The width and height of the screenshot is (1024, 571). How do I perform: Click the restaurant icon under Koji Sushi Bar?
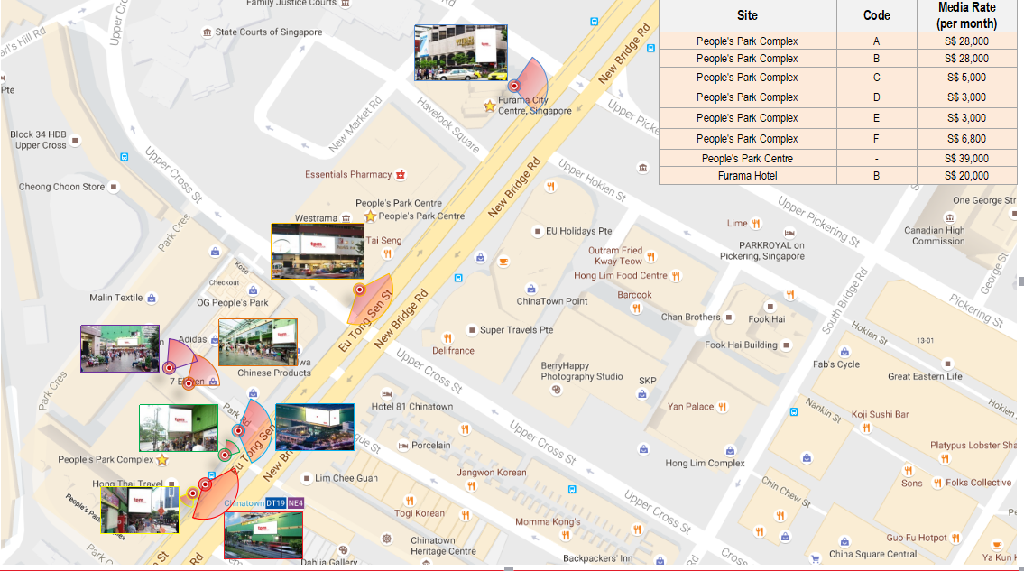click(866, 428)
